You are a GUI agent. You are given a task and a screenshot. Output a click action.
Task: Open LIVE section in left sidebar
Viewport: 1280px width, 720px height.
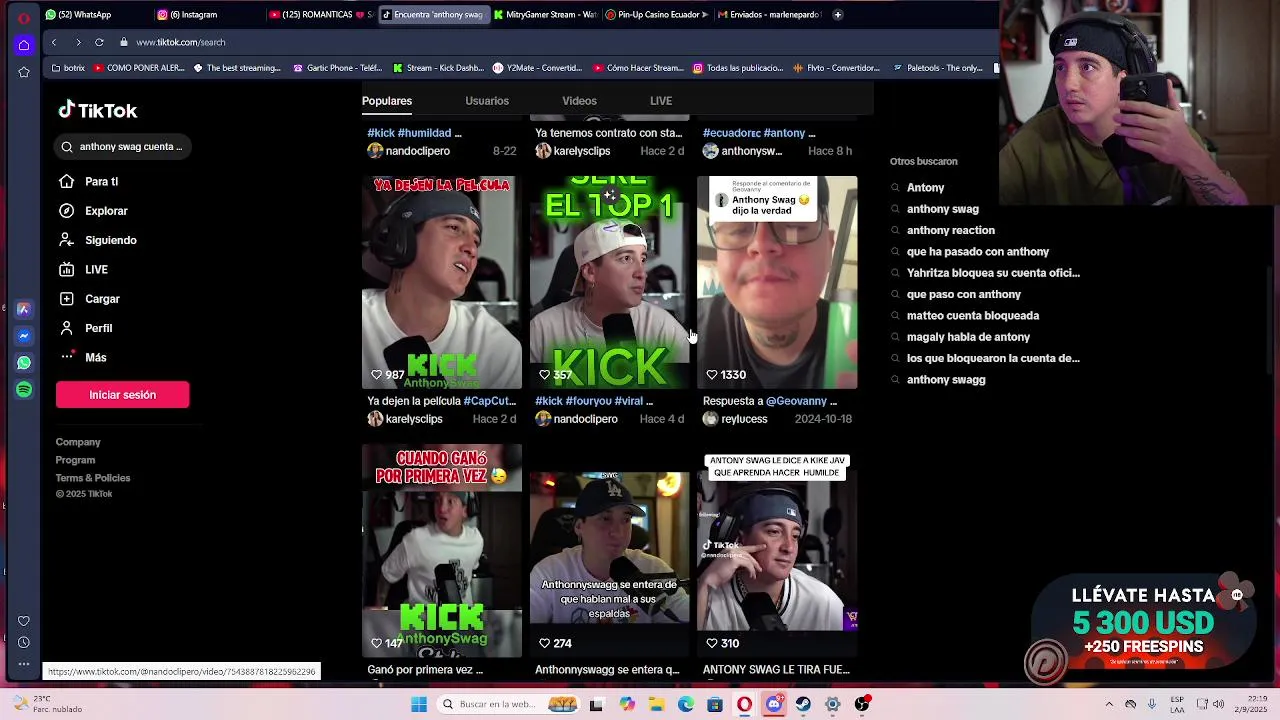click(x=84, y=269)
